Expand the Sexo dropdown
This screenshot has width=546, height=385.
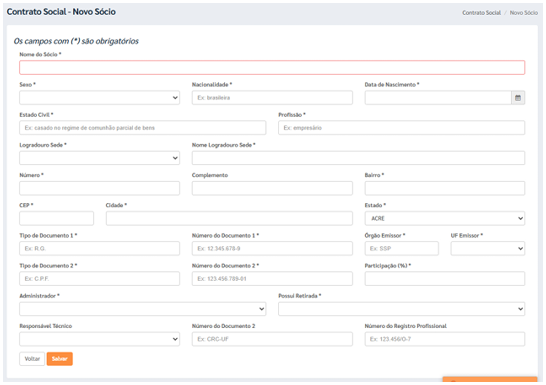pos(100,98)
